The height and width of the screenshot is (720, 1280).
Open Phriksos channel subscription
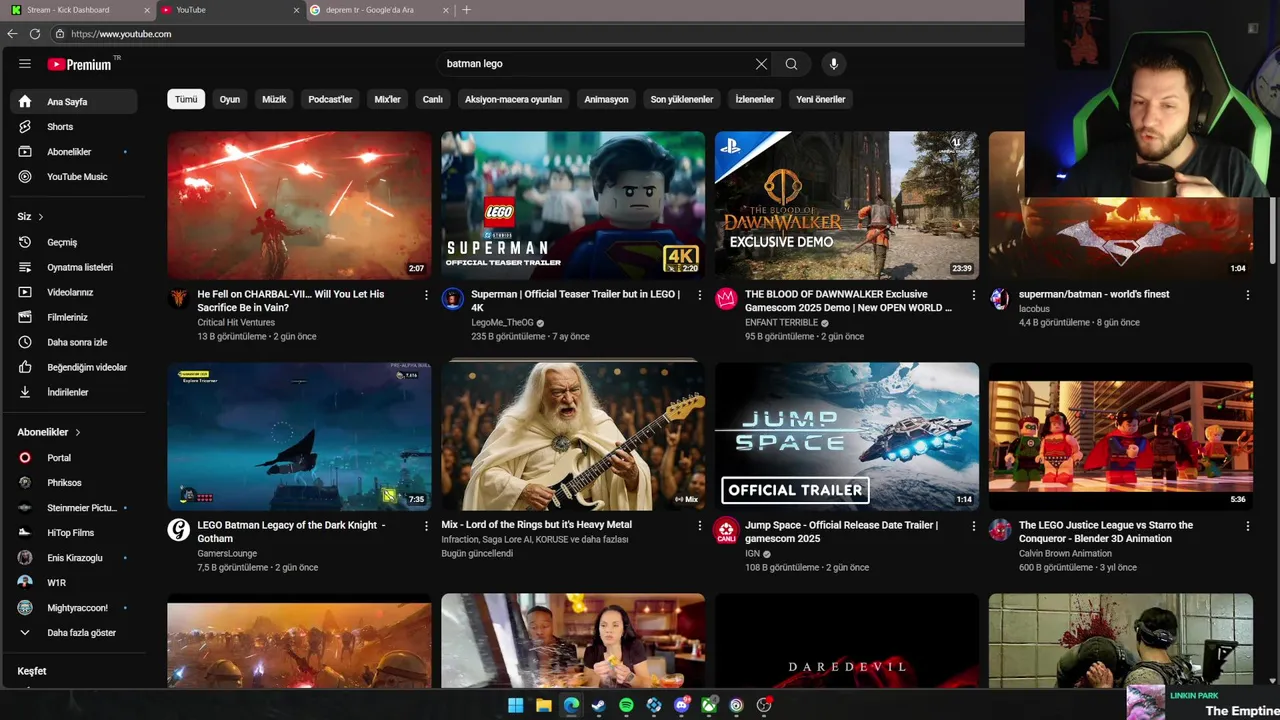[x=74, y=483]
